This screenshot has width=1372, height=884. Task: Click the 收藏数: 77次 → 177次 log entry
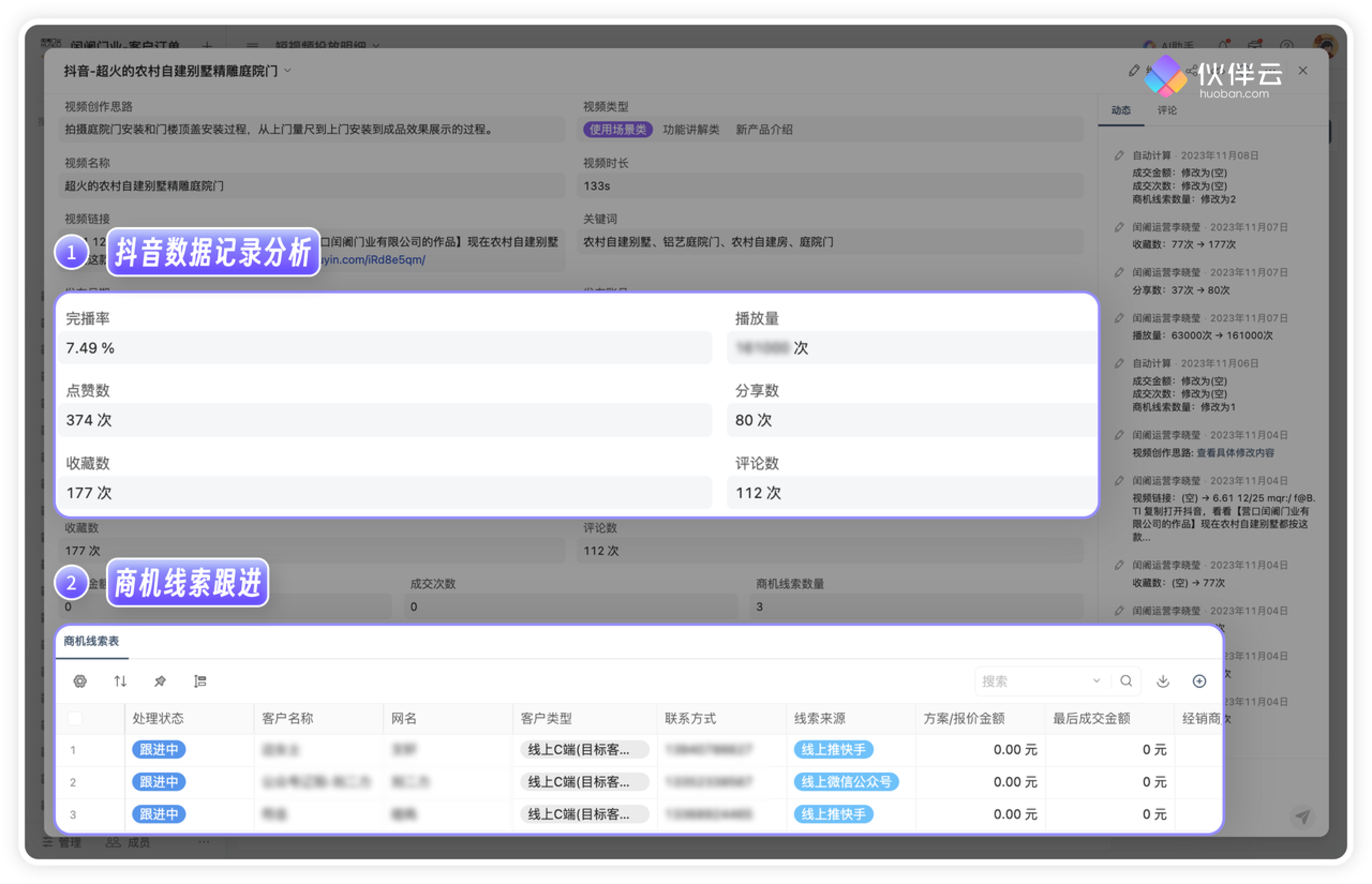1184,244
